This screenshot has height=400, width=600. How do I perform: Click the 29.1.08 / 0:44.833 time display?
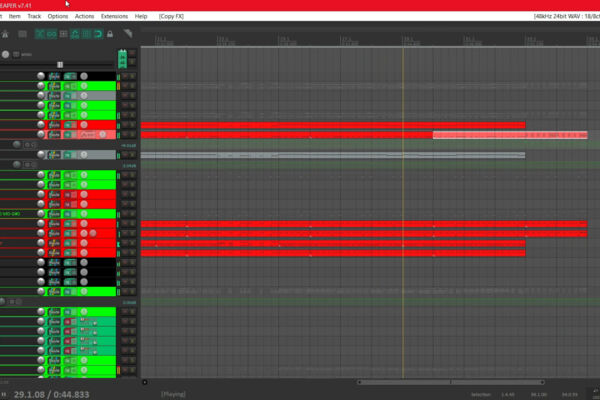coord(51,394)
